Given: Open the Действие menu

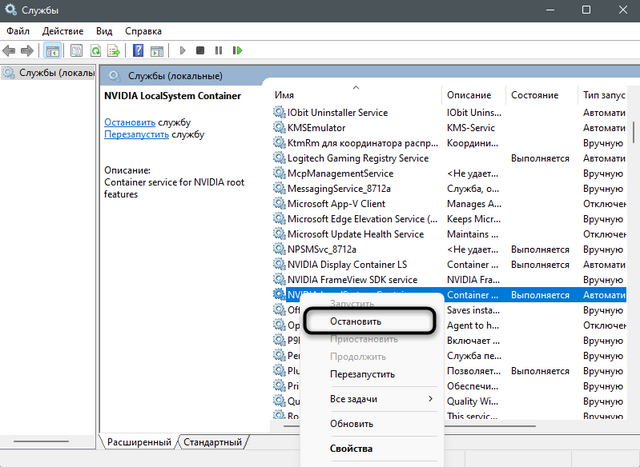Looking at the screenshot, I should tap(62, 31).
